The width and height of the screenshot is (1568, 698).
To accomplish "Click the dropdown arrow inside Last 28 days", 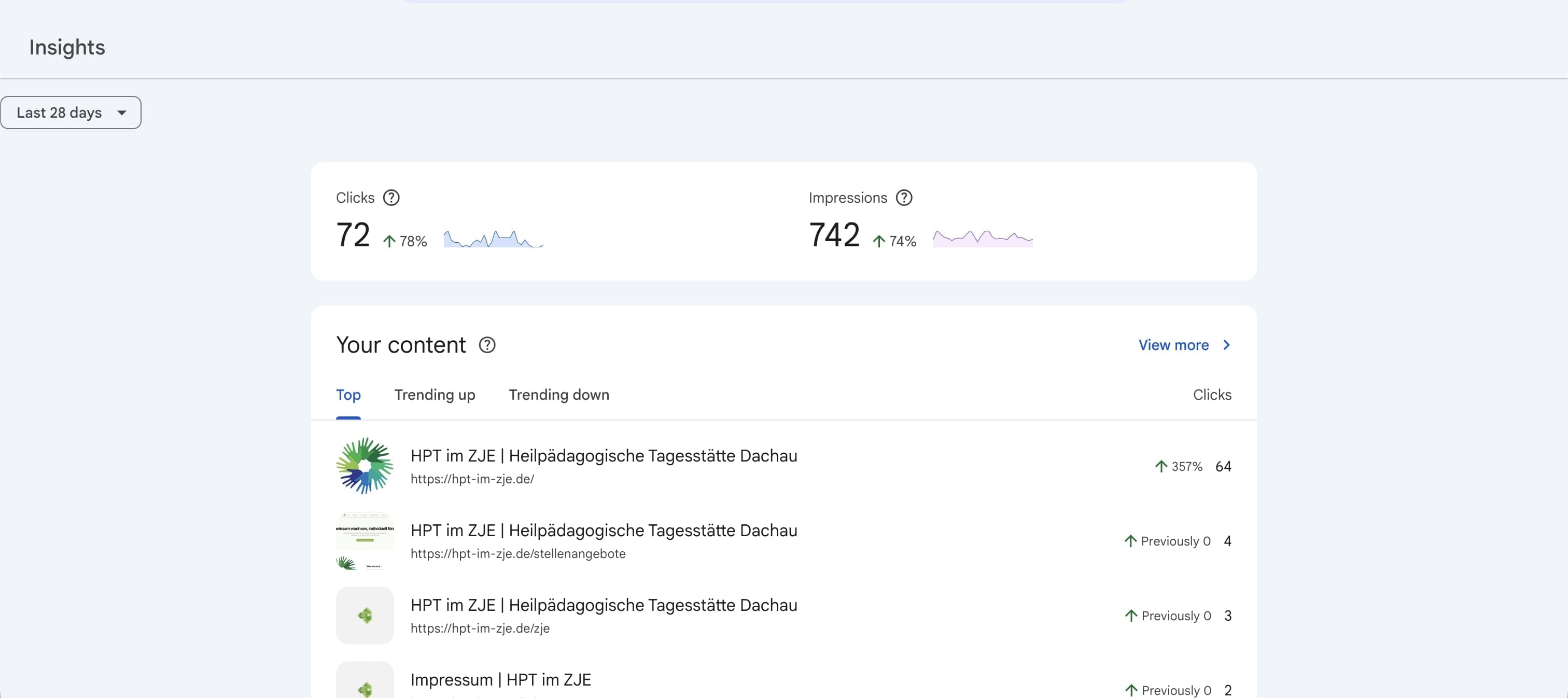I will pos(122,112).
